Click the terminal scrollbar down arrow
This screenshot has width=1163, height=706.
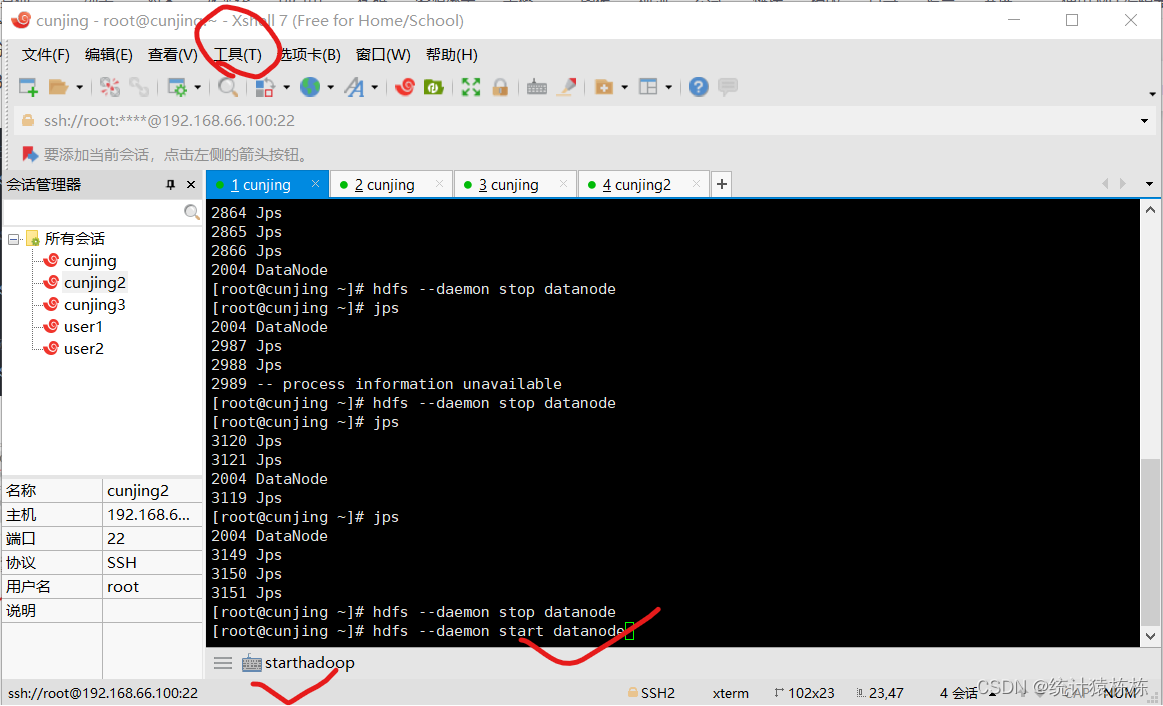(1150, 636)
